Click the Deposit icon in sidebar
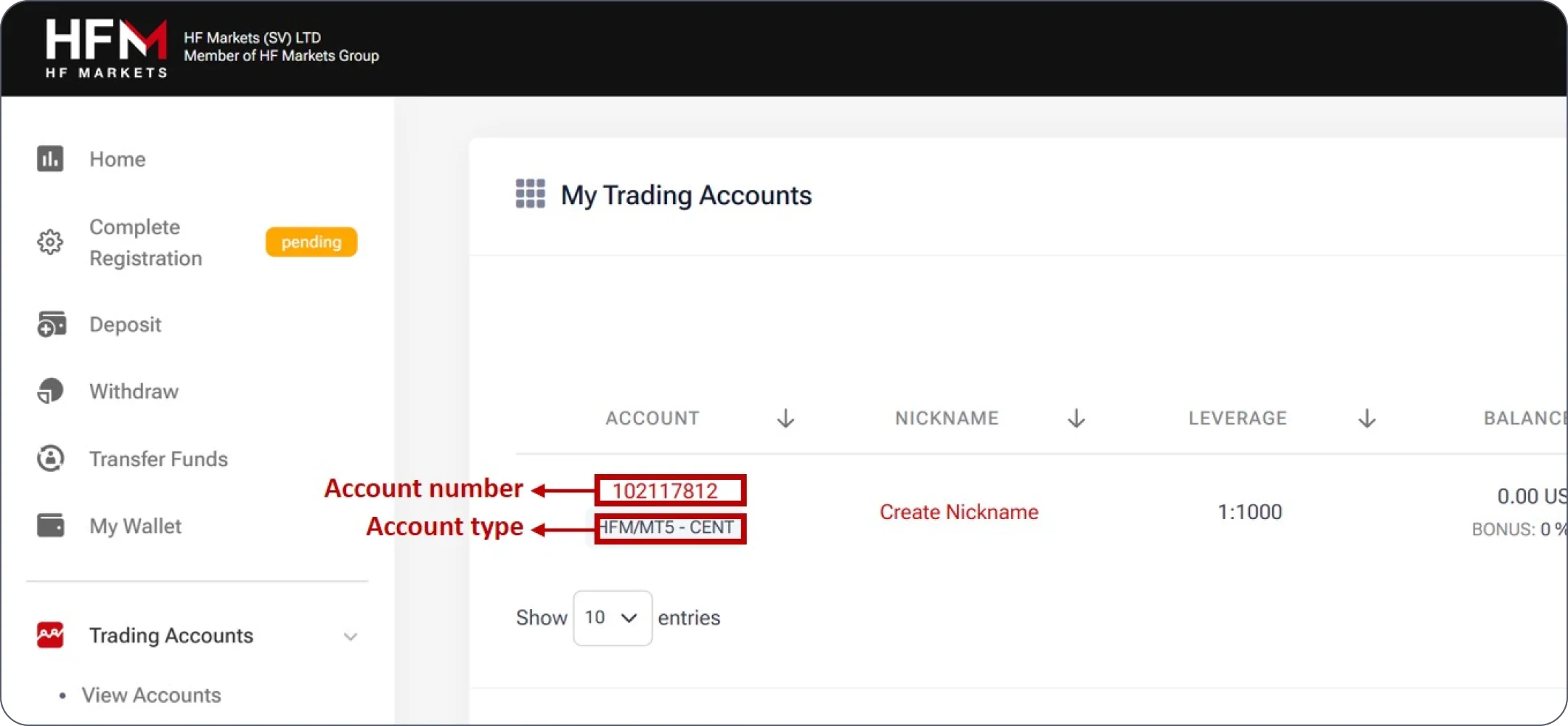Viewport: 1568px width, 726px height. coord(51,325)
